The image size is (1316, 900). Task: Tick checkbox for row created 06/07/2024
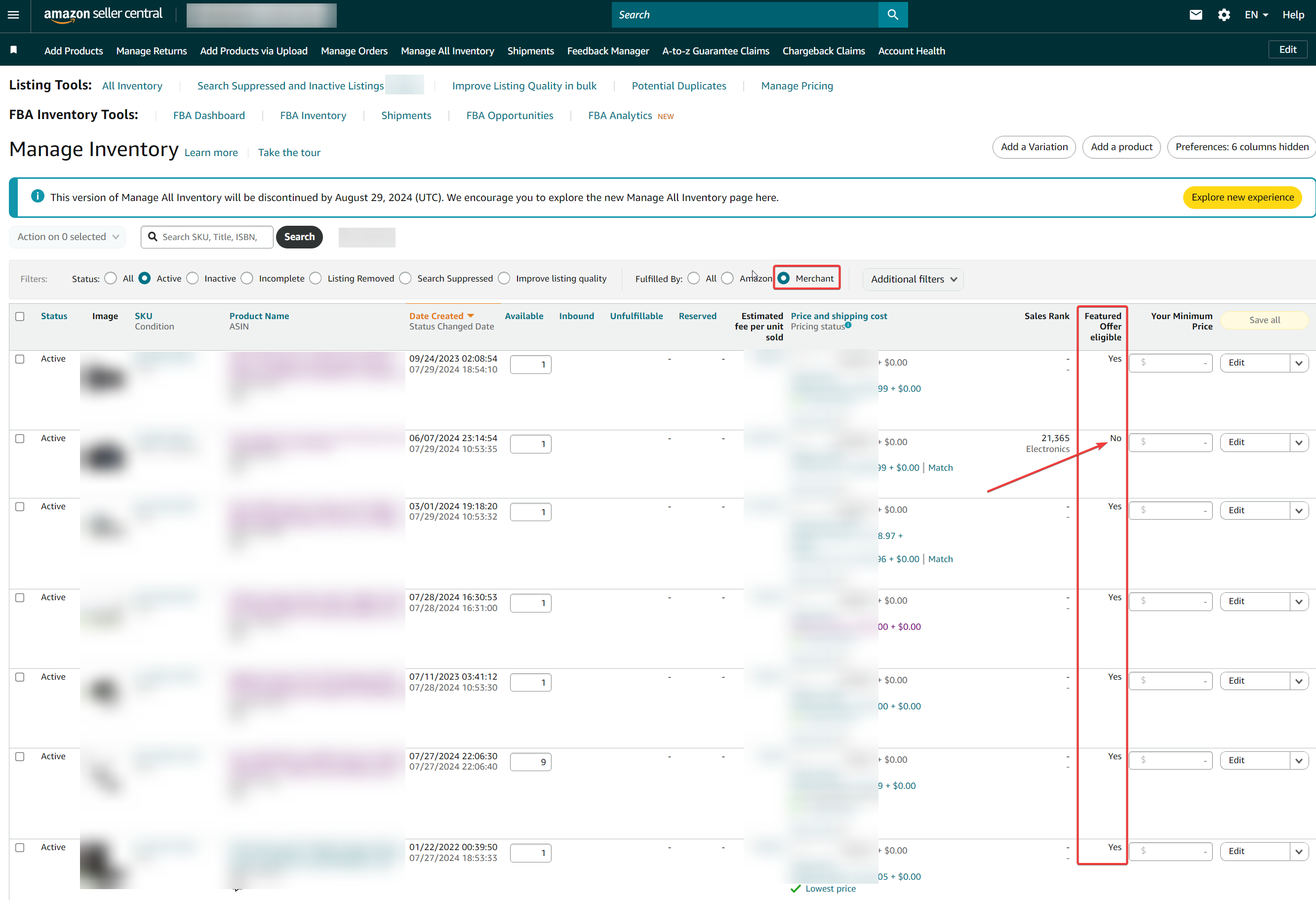[20, 438]
